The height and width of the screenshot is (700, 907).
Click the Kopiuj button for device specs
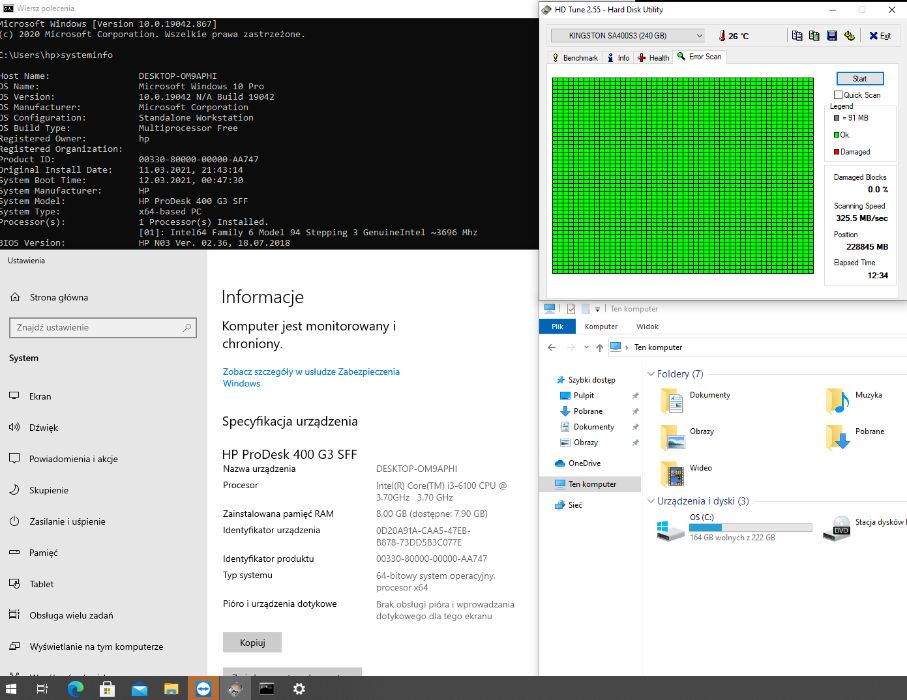252,642
